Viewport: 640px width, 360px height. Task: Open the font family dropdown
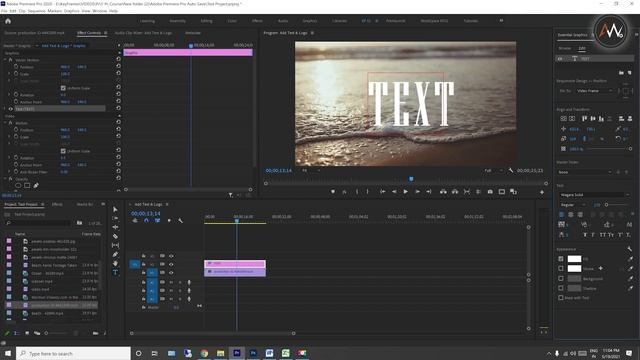(594, 195)
